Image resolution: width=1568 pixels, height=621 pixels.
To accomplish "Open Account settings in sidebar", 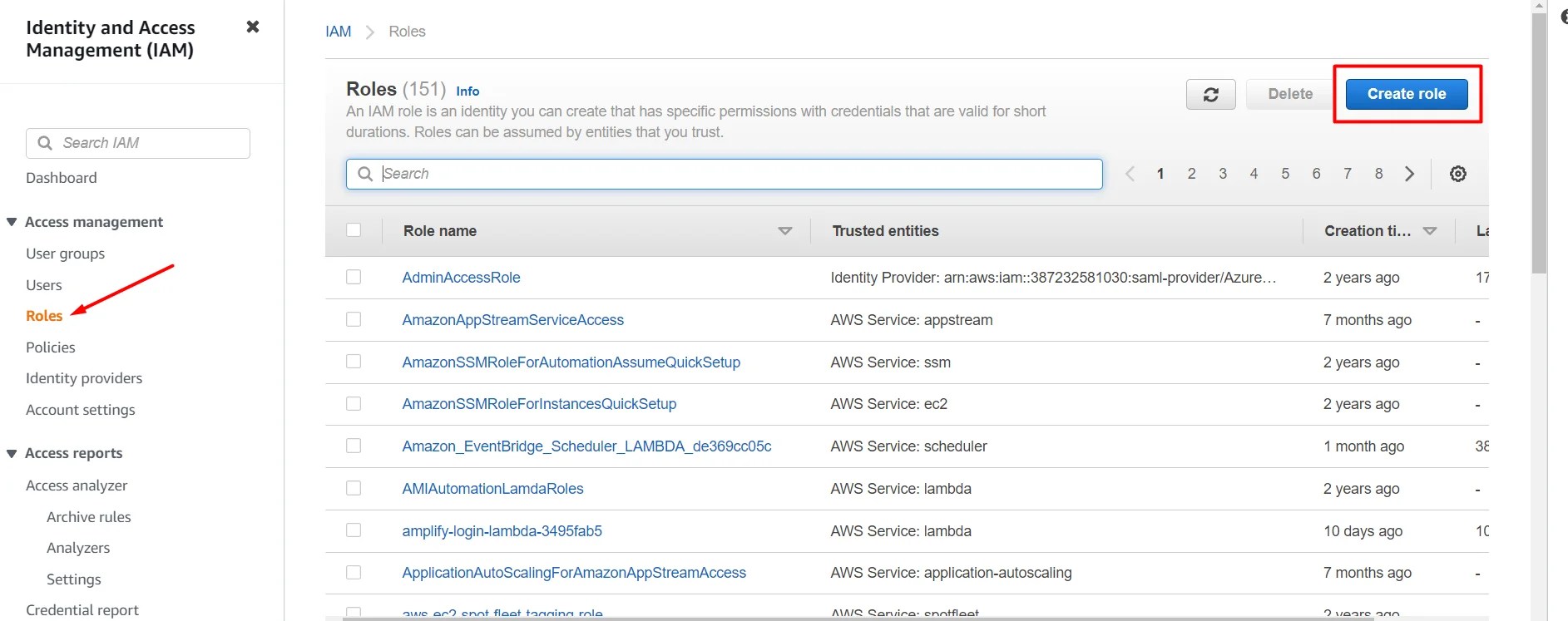I will point(81,410).
